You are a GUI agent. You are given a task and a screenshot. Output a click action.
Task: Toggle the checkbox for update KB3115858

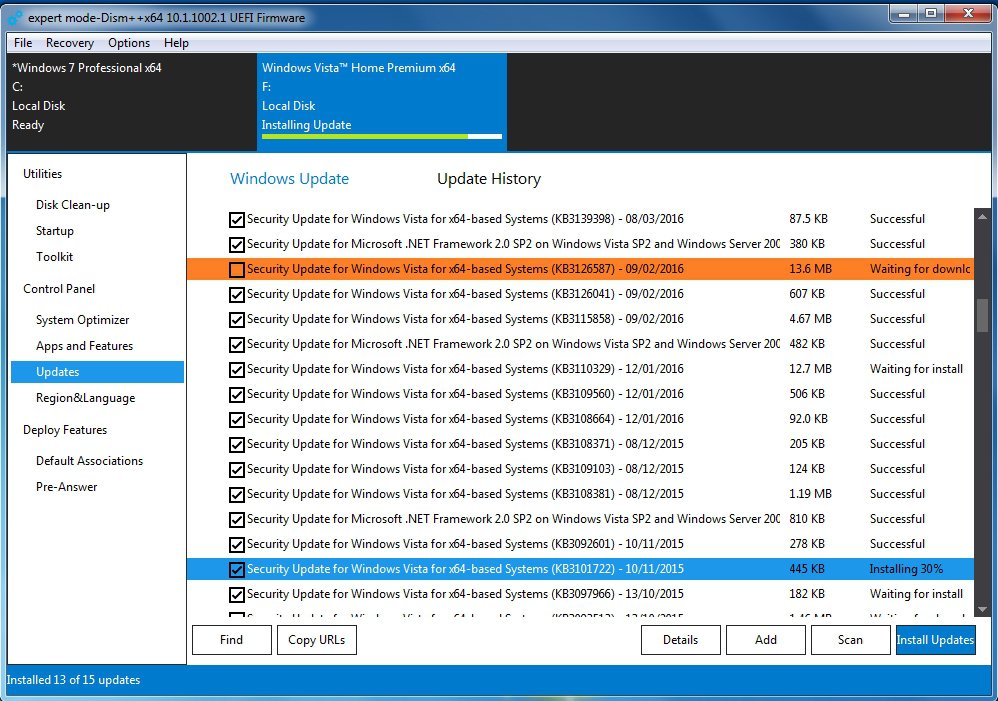[x=237, y=320]
